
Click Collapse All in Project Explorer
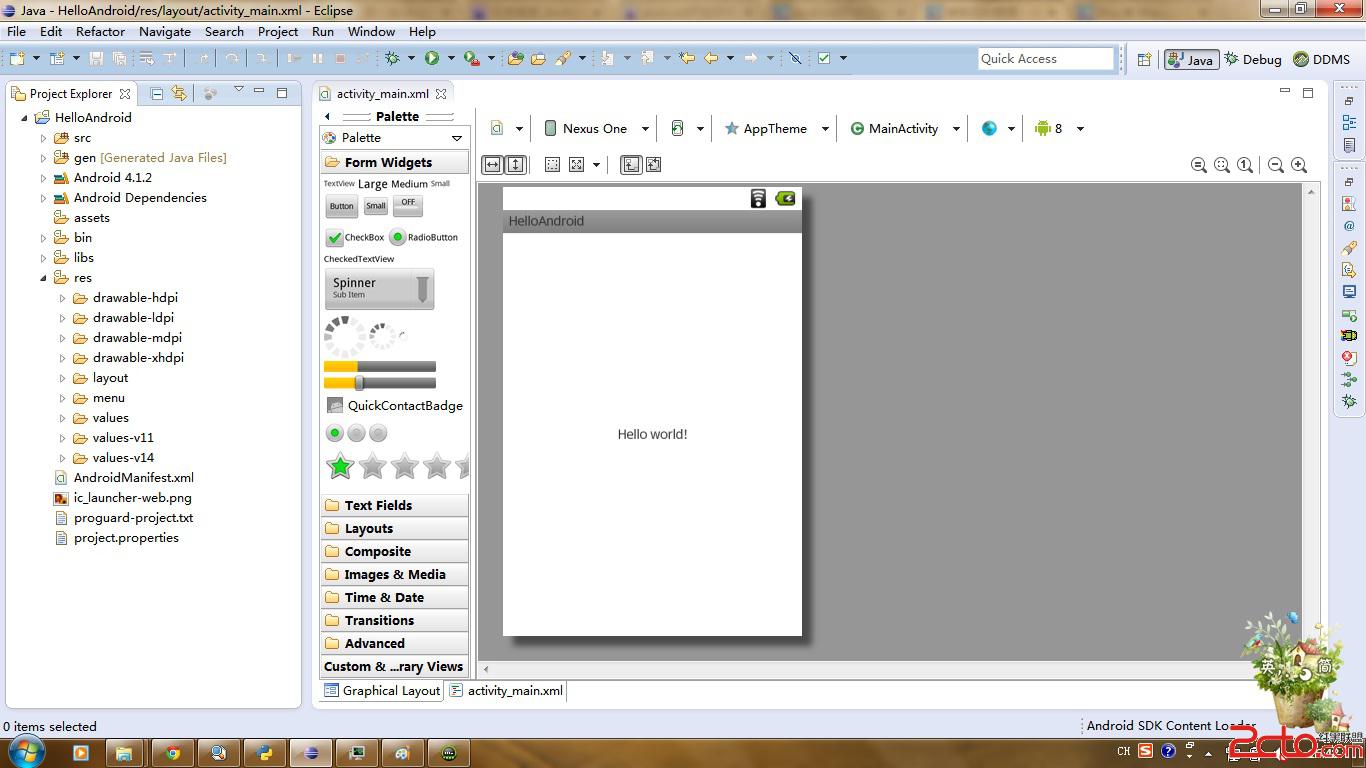[157, 93]
